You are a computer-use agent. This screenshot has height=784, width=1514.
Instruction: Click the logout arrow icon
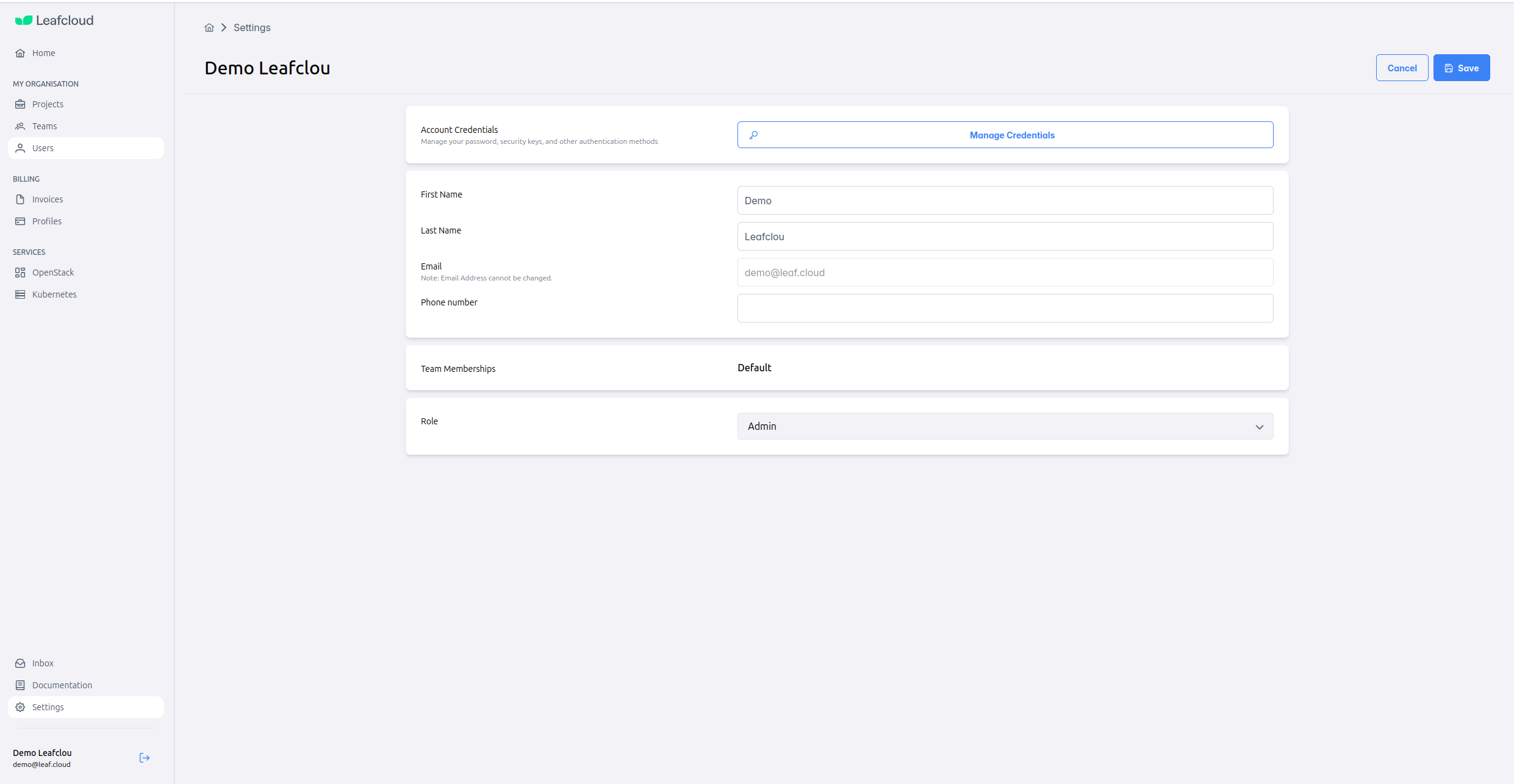[145, 758]
